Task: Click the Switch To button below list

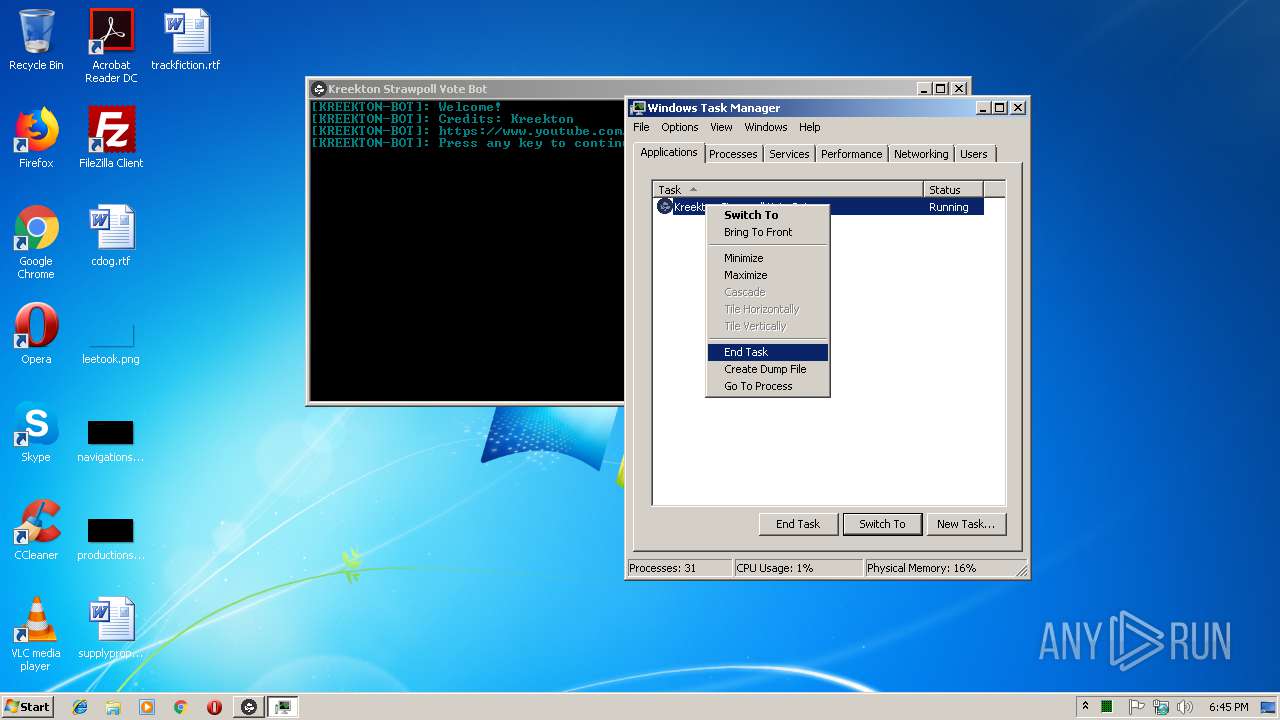Action: [x=882, y=524]
